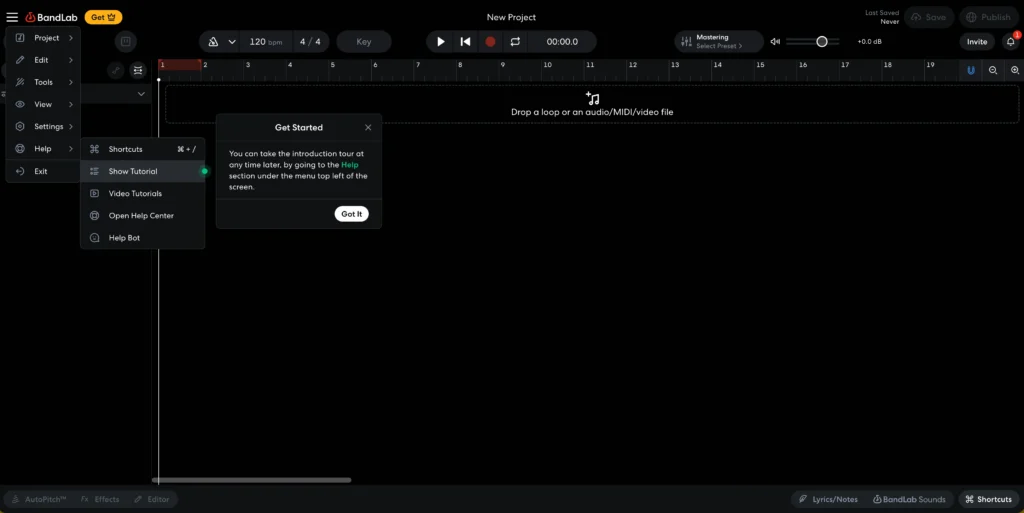Open the Editor panel
This screenshot has height=513, width=1024.
(152, 499)
